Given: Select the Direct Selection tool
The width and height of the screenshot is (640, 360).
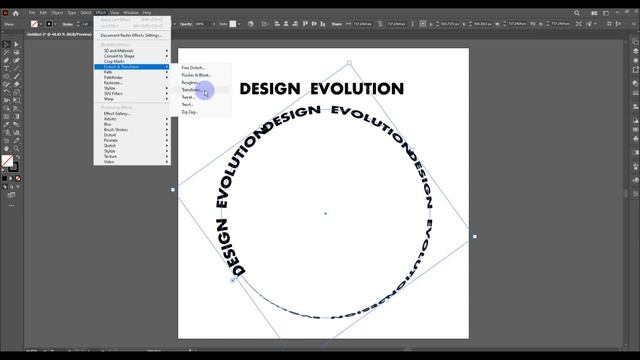Looking at the screenshot, I should click(x=16, y=44).
